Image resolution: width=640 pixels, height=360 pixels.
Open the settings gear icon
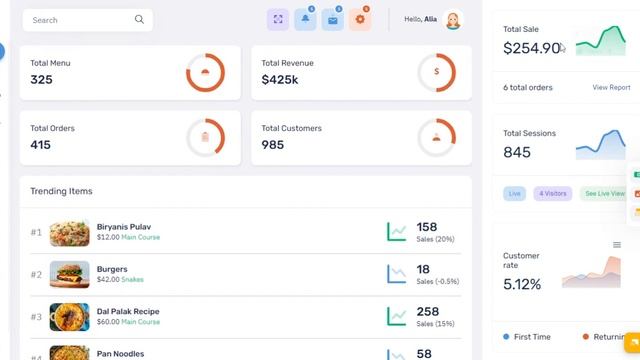point(360,19)
